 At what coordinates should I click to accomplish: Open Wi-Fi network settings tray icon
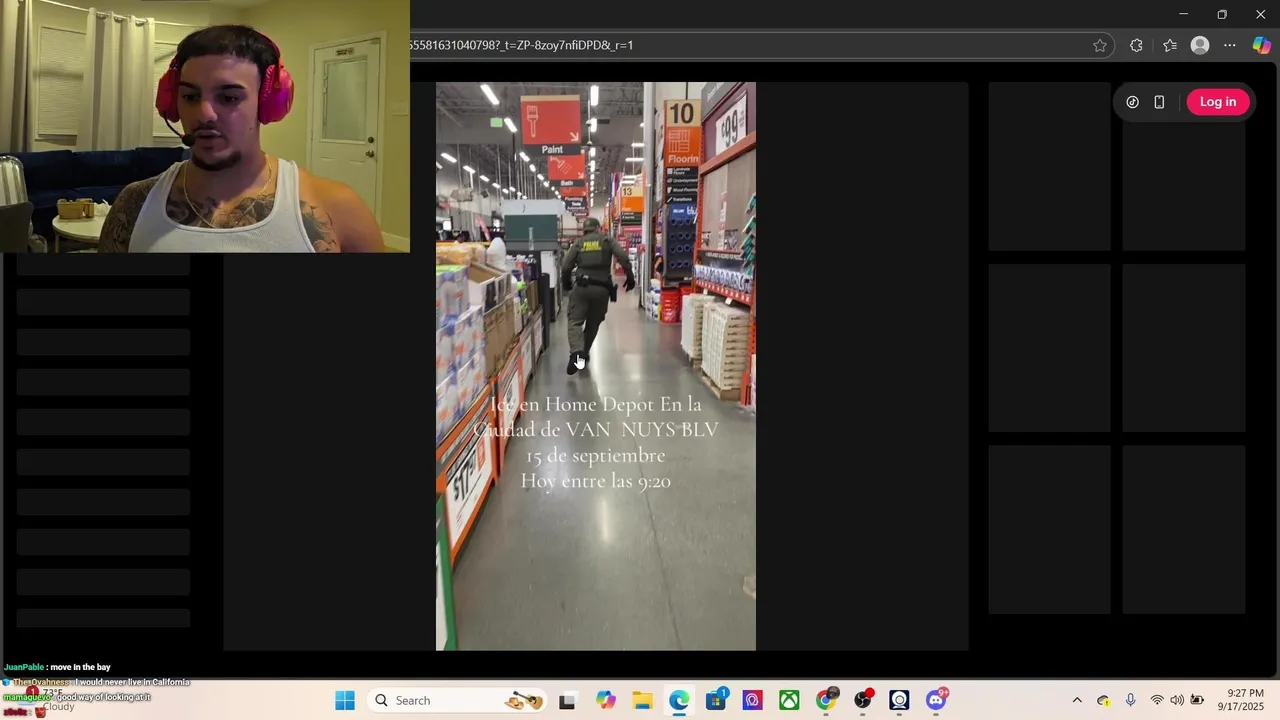pos(1157,701)
